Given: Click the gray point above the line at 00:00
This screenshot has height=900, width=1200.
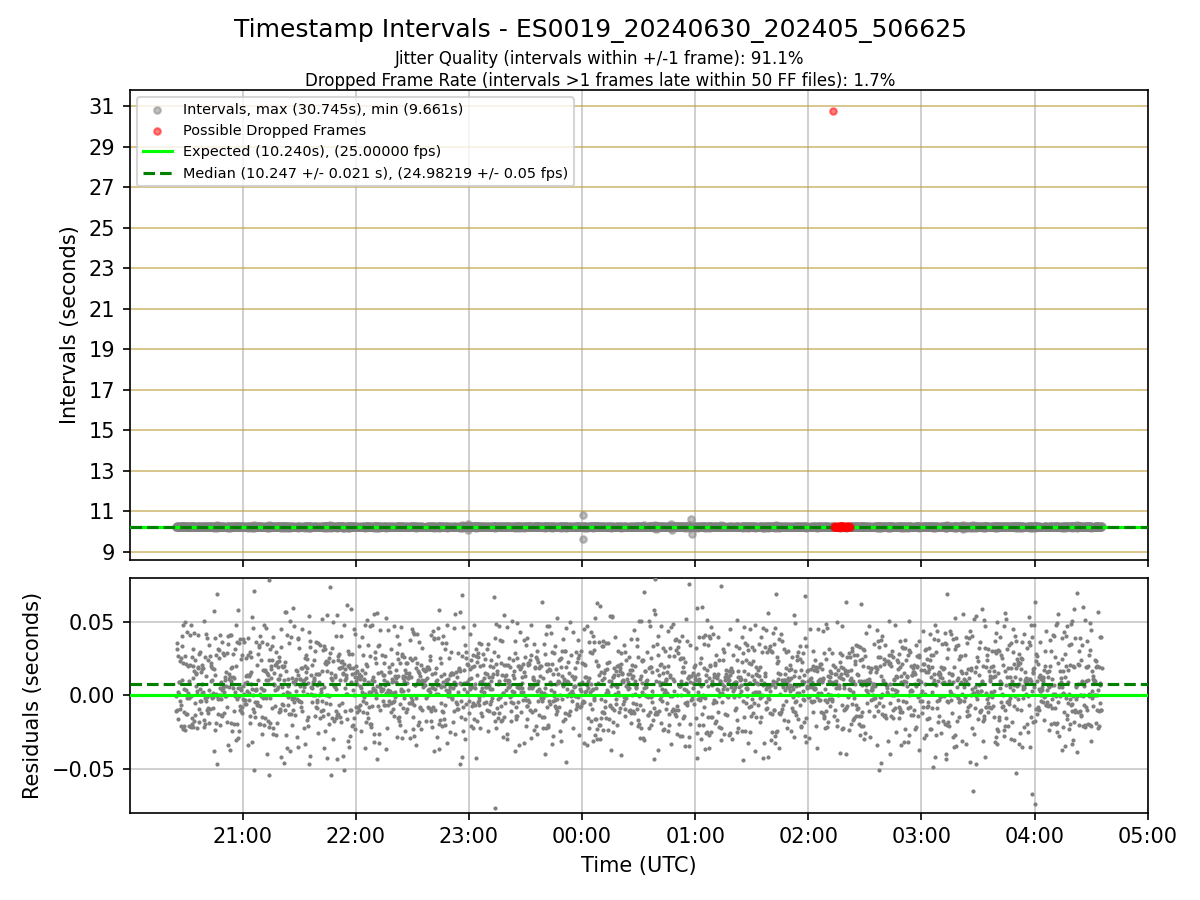Looking at the screenshot, I should coord(583,515).
